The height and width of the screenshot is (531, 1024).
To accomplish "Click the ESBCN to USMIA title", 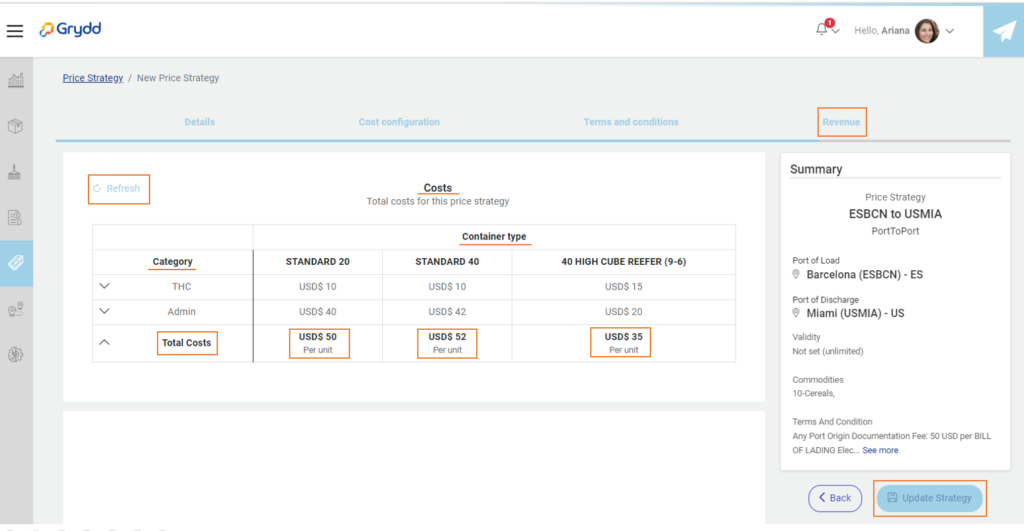I will click(x=895, y=214).
